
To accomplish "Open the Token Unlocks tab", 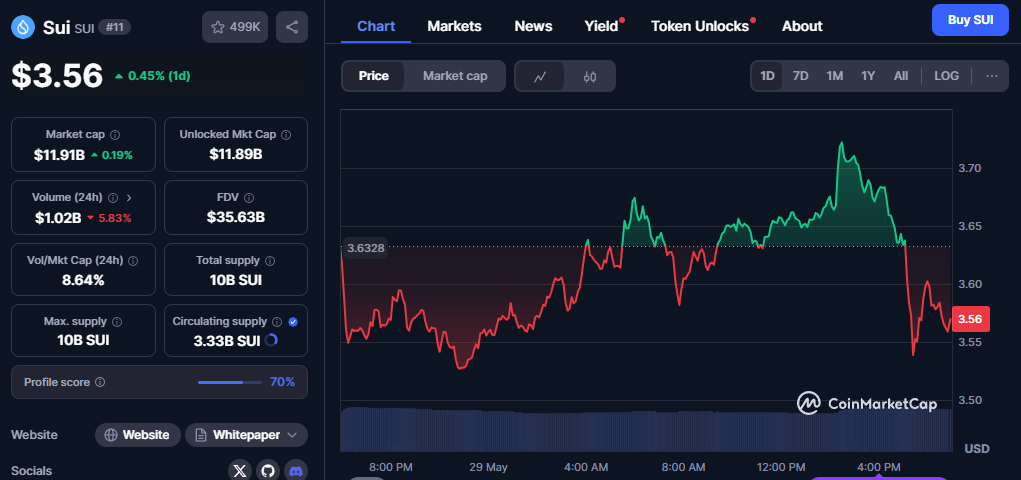I will (700, 26).
